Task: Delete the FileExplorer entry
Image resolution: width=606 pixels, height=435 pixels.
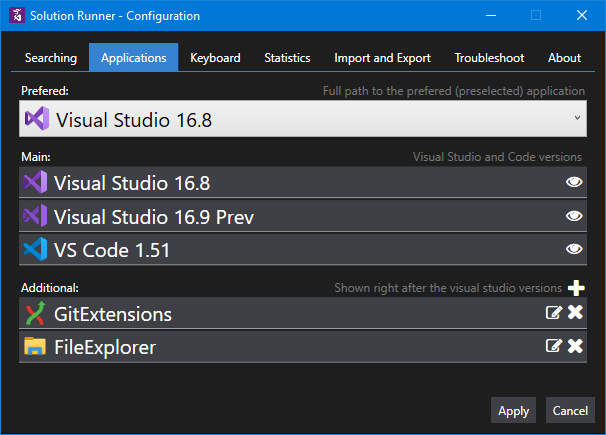Action: [x=576, y=346]
